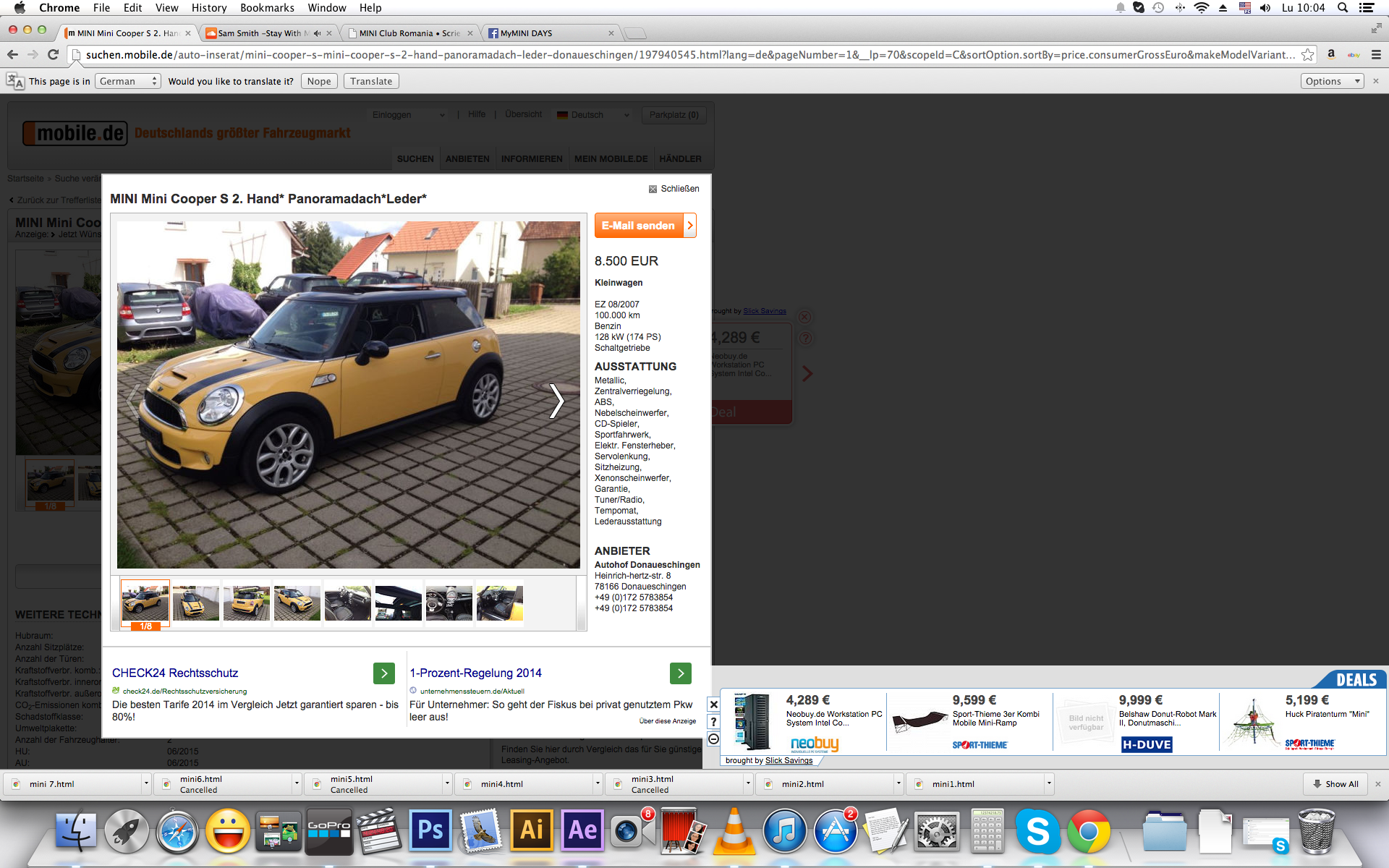Reload the page with the refresh icon

click(x=53, y=55)
